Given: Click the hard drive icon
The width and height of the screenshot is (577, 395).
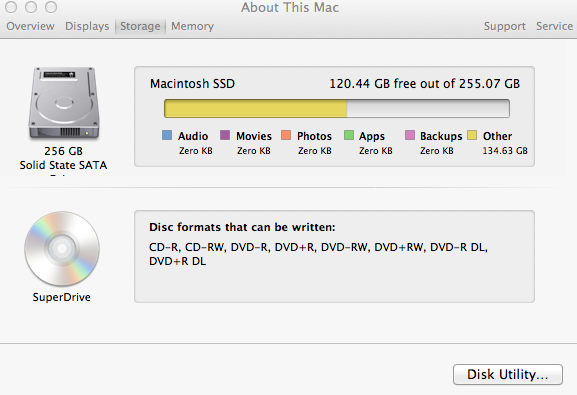Looking at the screenshot, I should (64, 103).
